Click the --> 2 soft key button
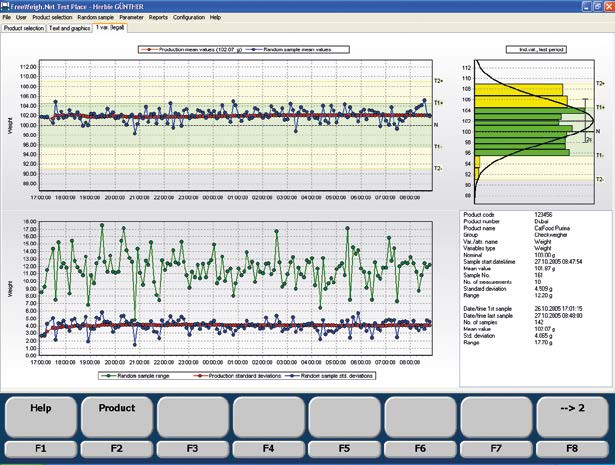Screen dimensions: 615x465 click(572, 417)
